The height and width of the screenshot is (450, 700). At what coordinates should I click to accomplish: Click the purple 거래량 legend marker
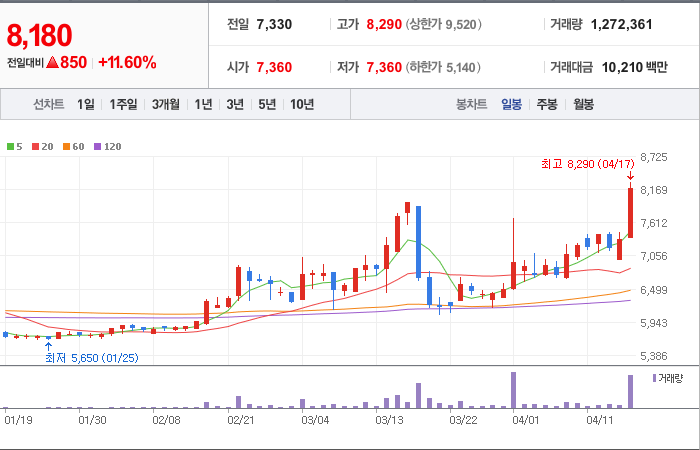654,379
